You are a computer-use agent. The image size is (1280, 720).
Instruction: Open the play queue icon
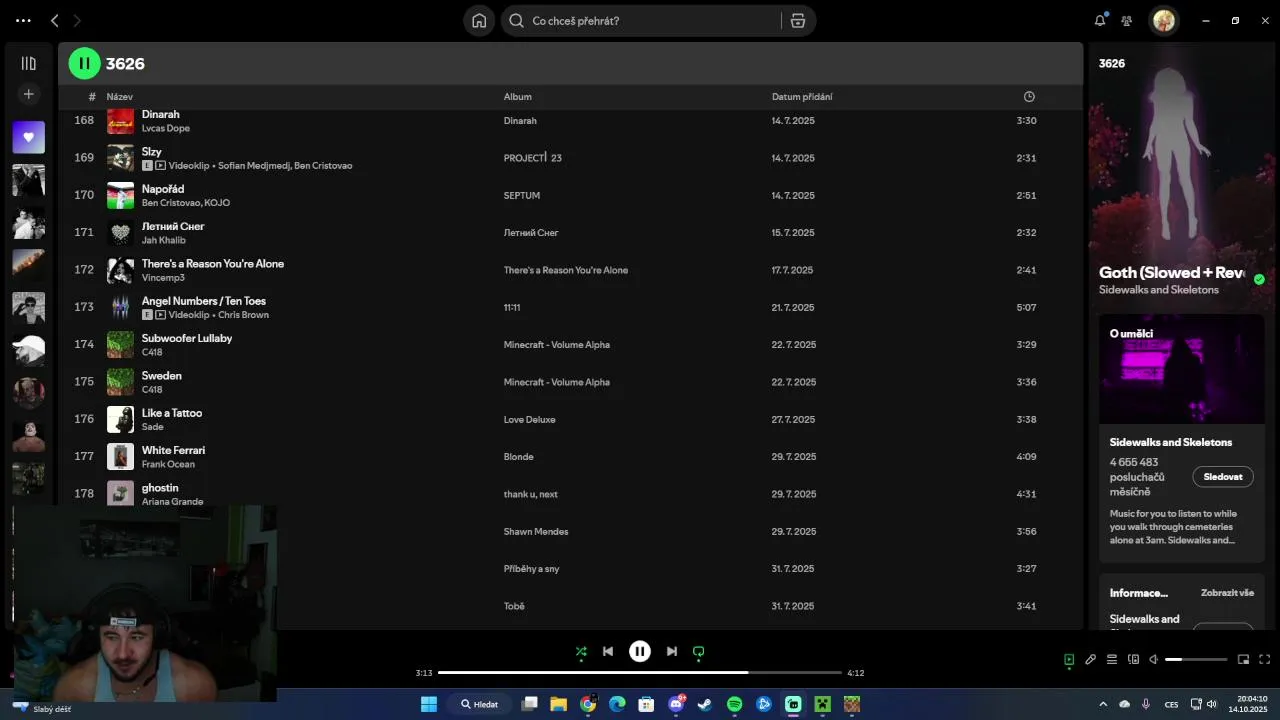click(1112, 659)
